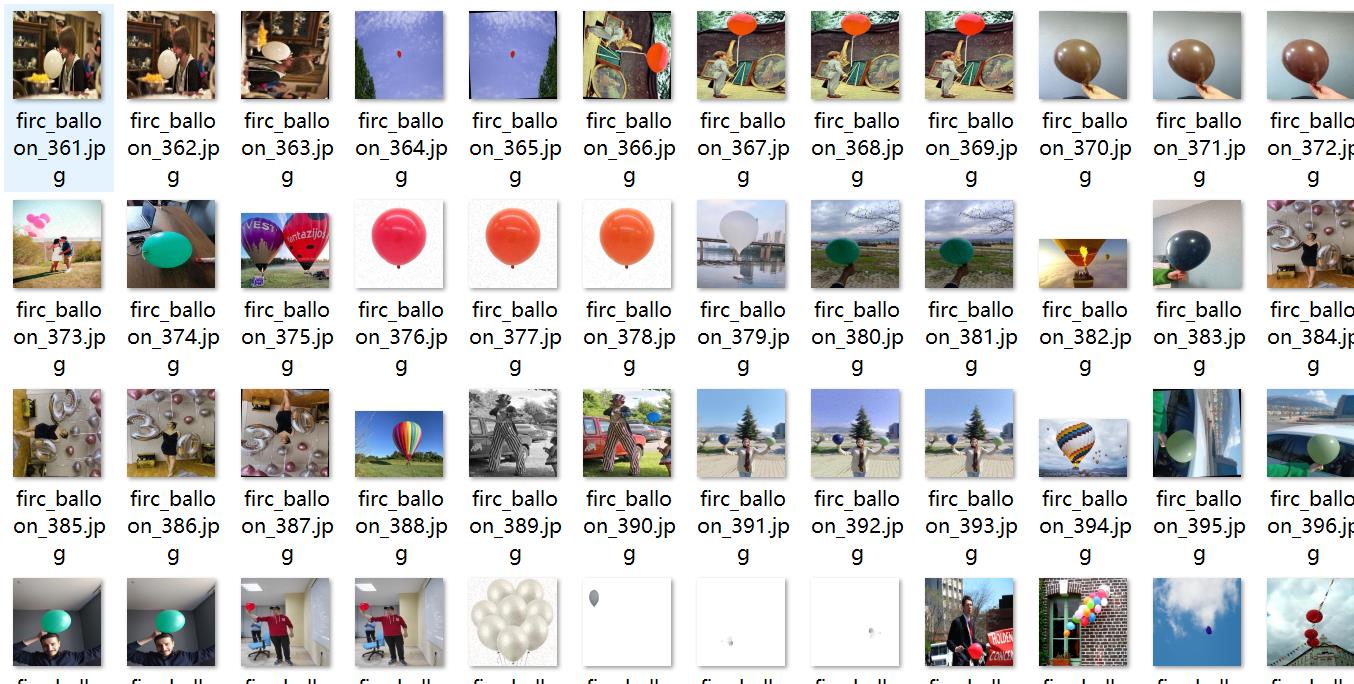Select red balloon on white firc_balloon_376.jpg

399,244
